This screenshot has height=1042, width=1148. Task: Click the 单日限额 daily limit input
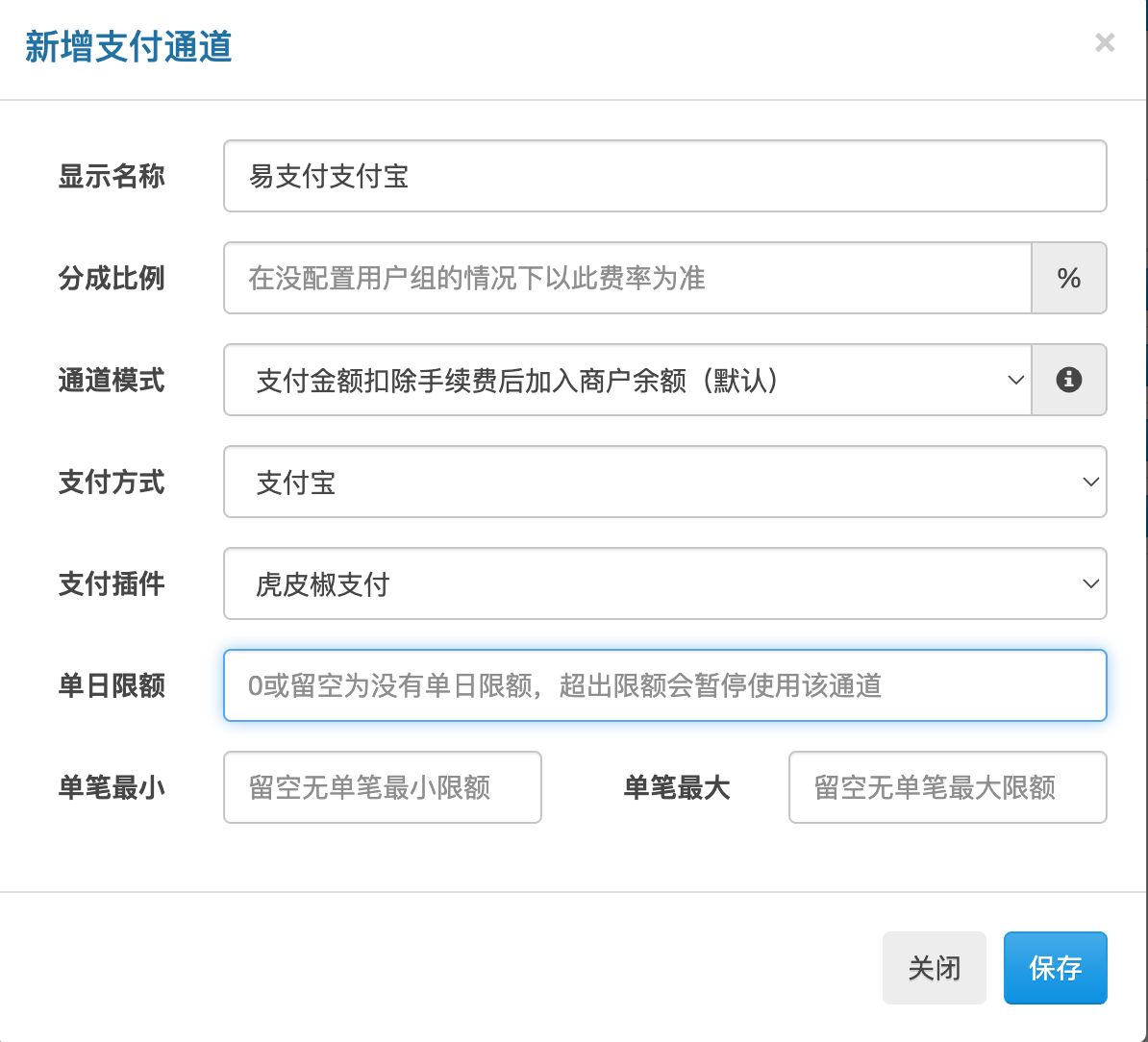(664, 685)
